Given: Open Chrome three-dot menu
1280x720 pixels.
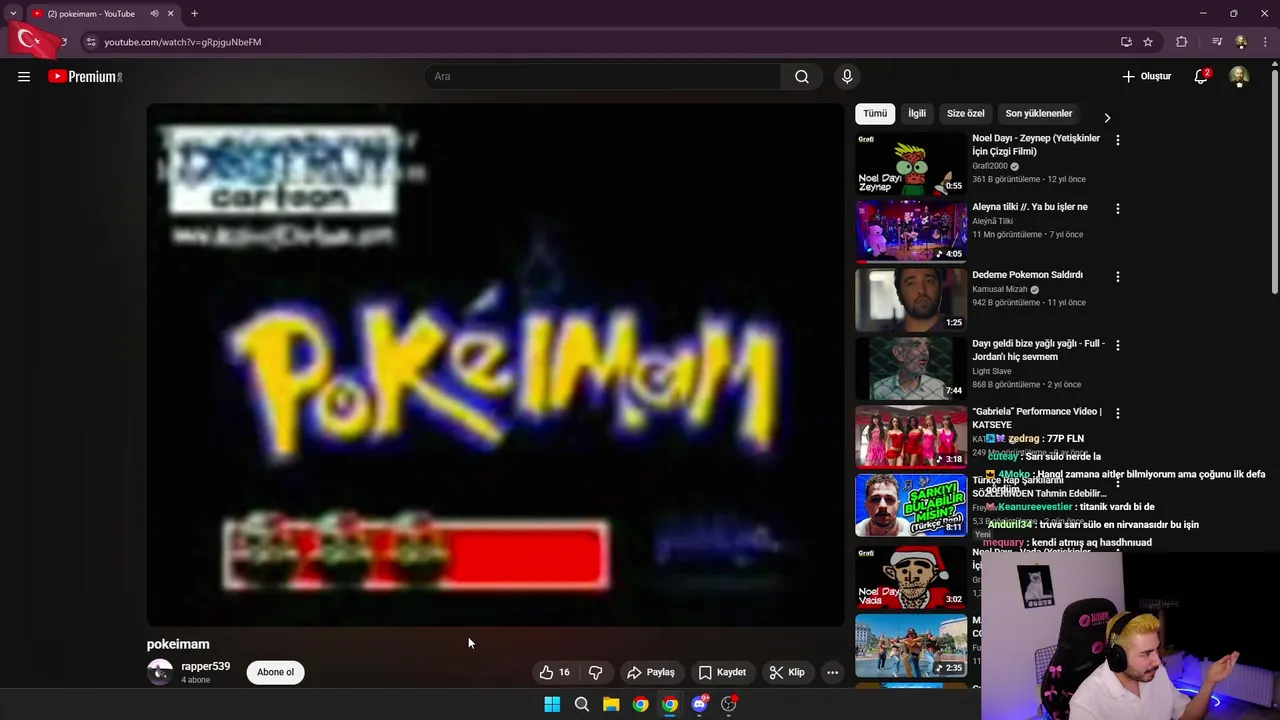Looking at the screenshot, I should pos(1266,42).
